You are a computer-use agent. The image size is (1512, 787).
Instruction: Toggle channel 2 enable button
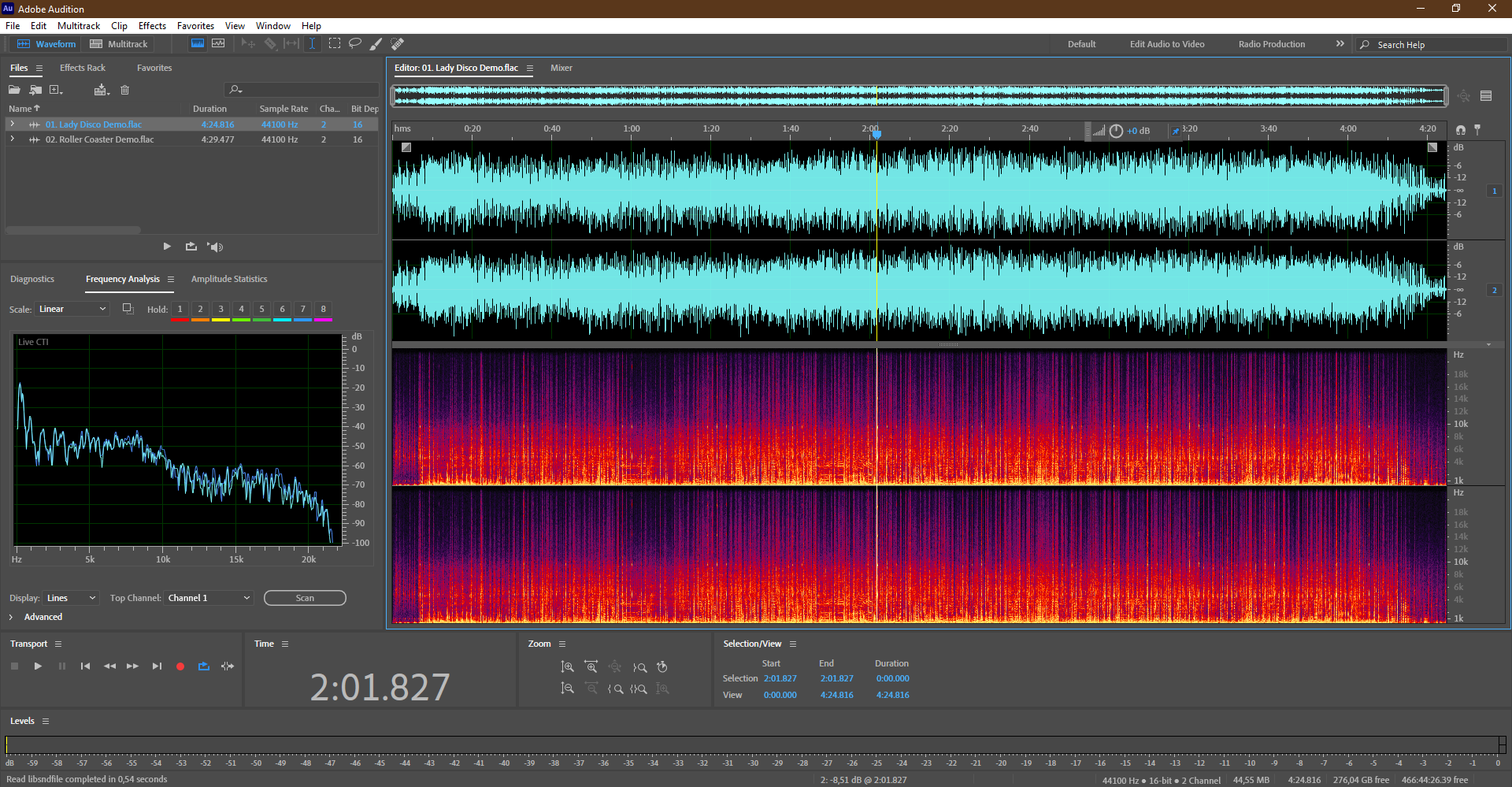[1494, 290]
